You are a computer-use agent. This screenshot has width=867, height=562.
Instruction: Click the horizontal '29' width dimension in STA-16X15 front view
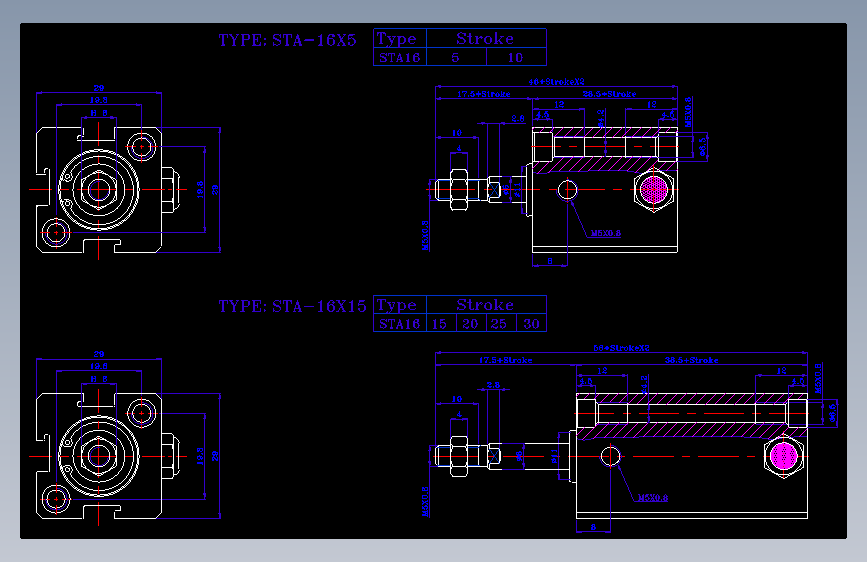(x=98, y=354)
